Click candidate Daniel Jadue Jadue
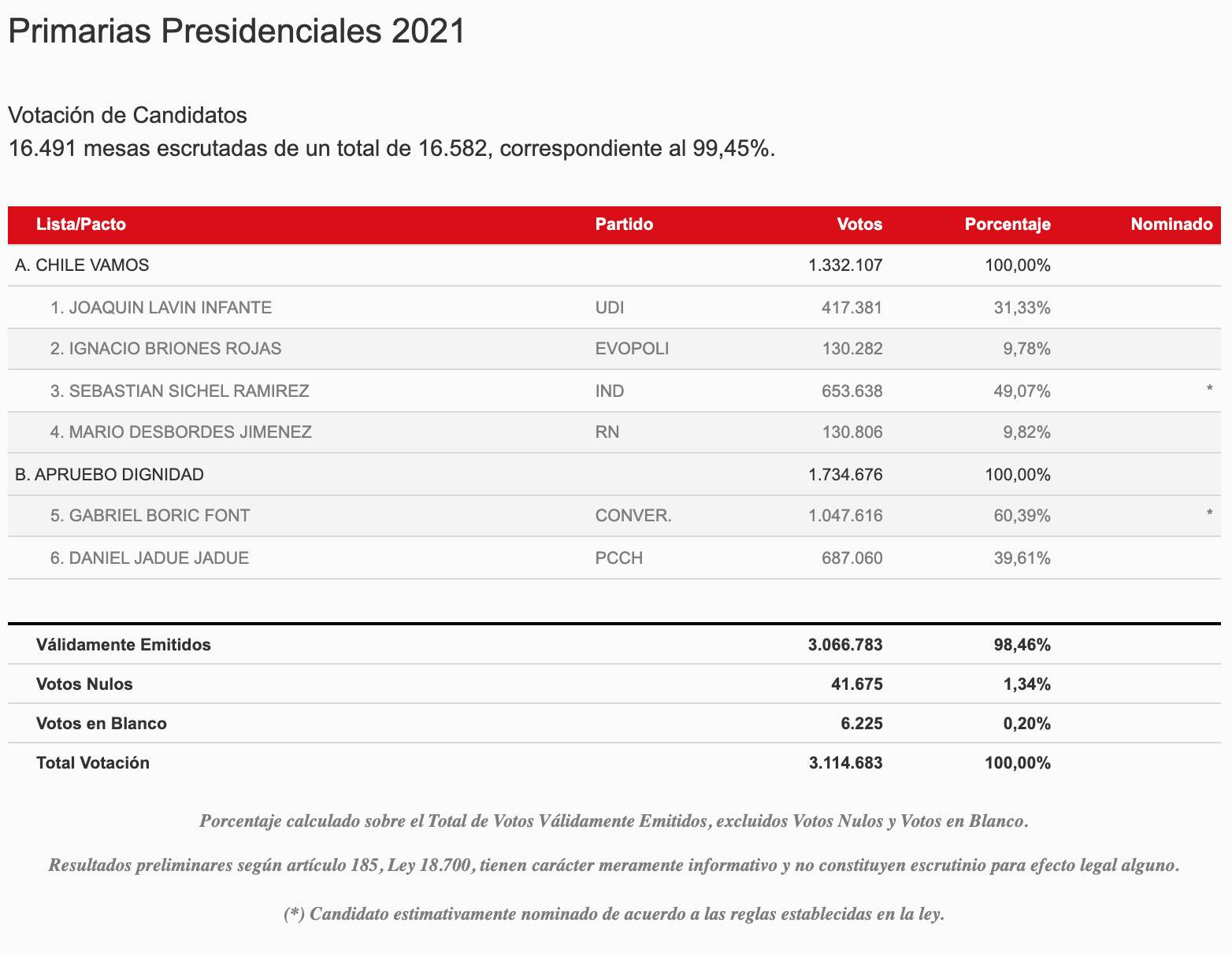 [150, 558]
